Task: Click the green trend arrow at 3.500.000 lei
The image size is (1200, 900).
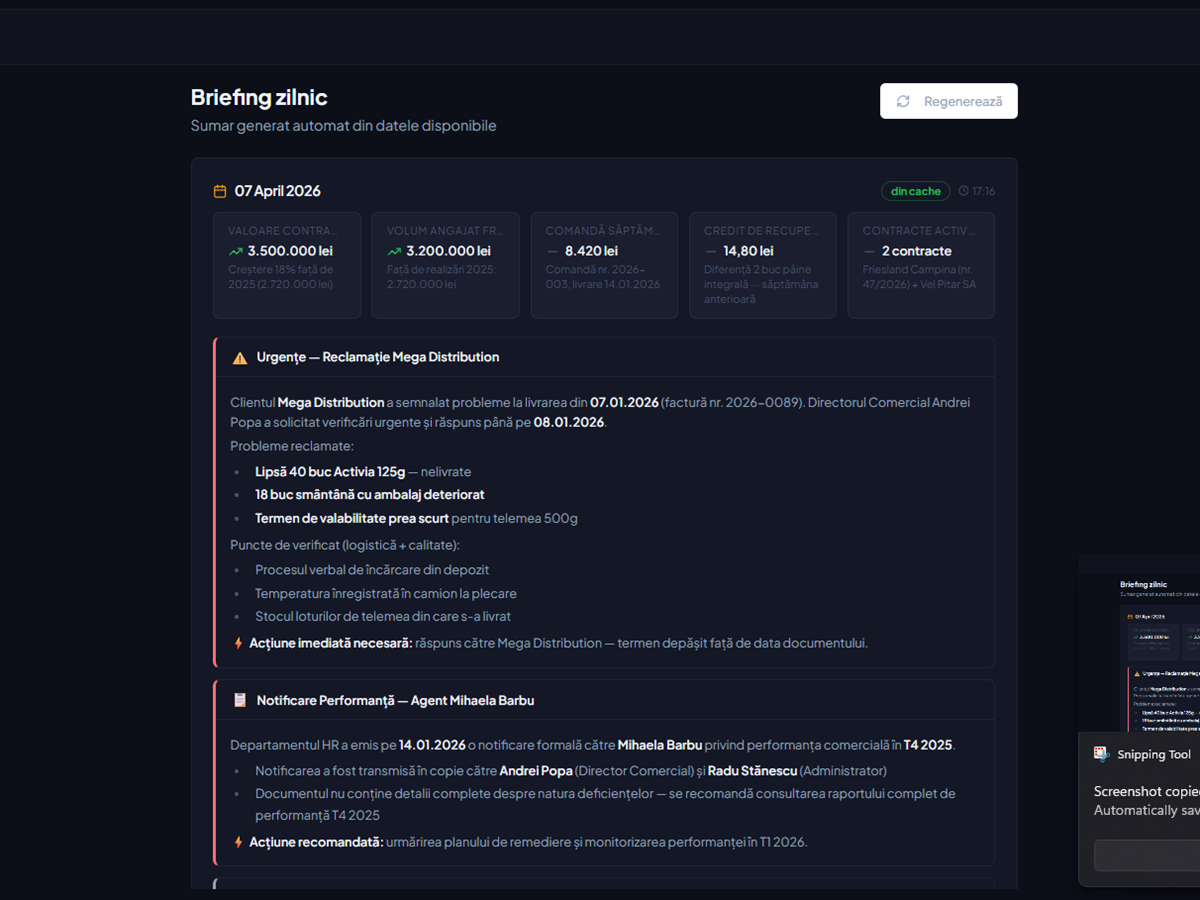Action: coord(236,252)
